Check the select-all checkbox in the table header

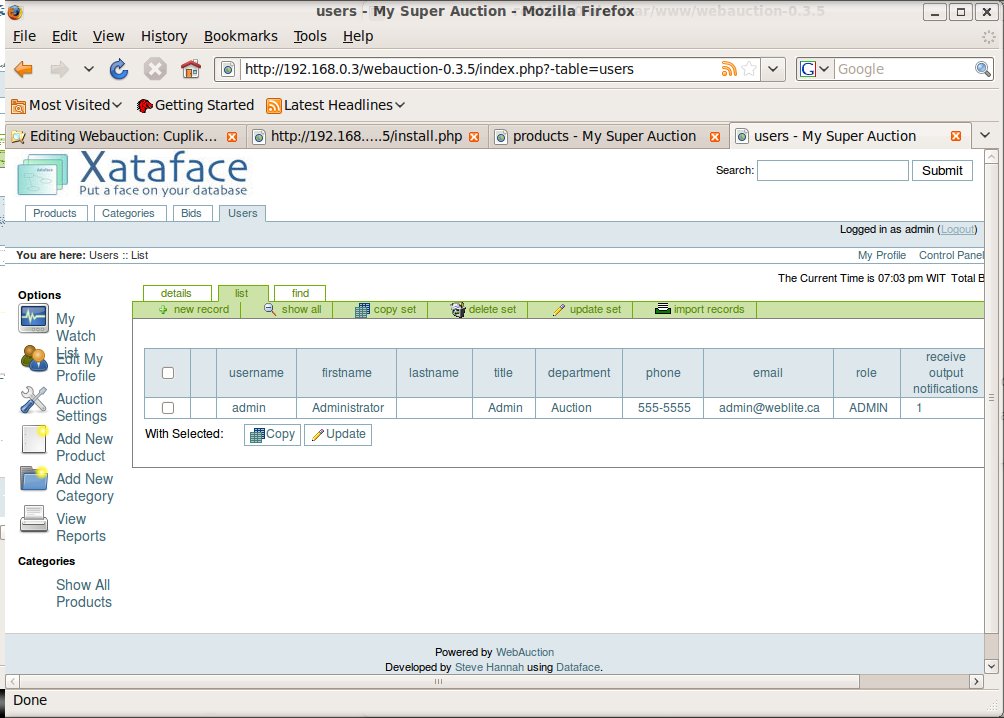pos(168,373)
